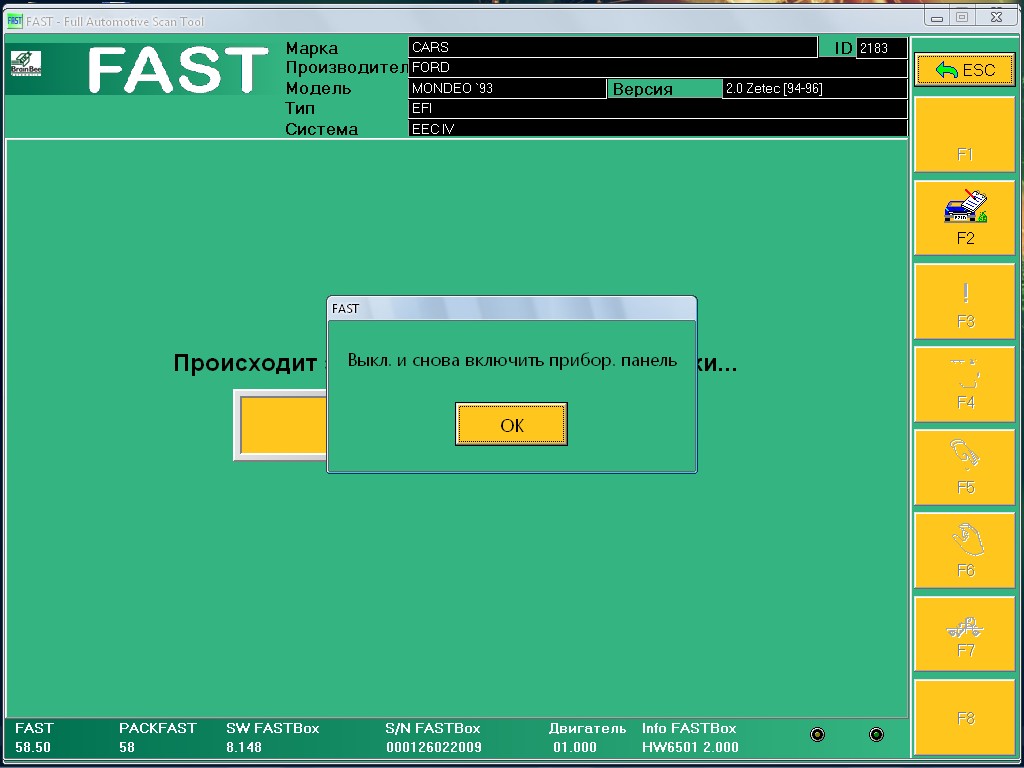Open the F7 vehicle lift function
Screen dimensions: 1024x768
tap(965, 633)
